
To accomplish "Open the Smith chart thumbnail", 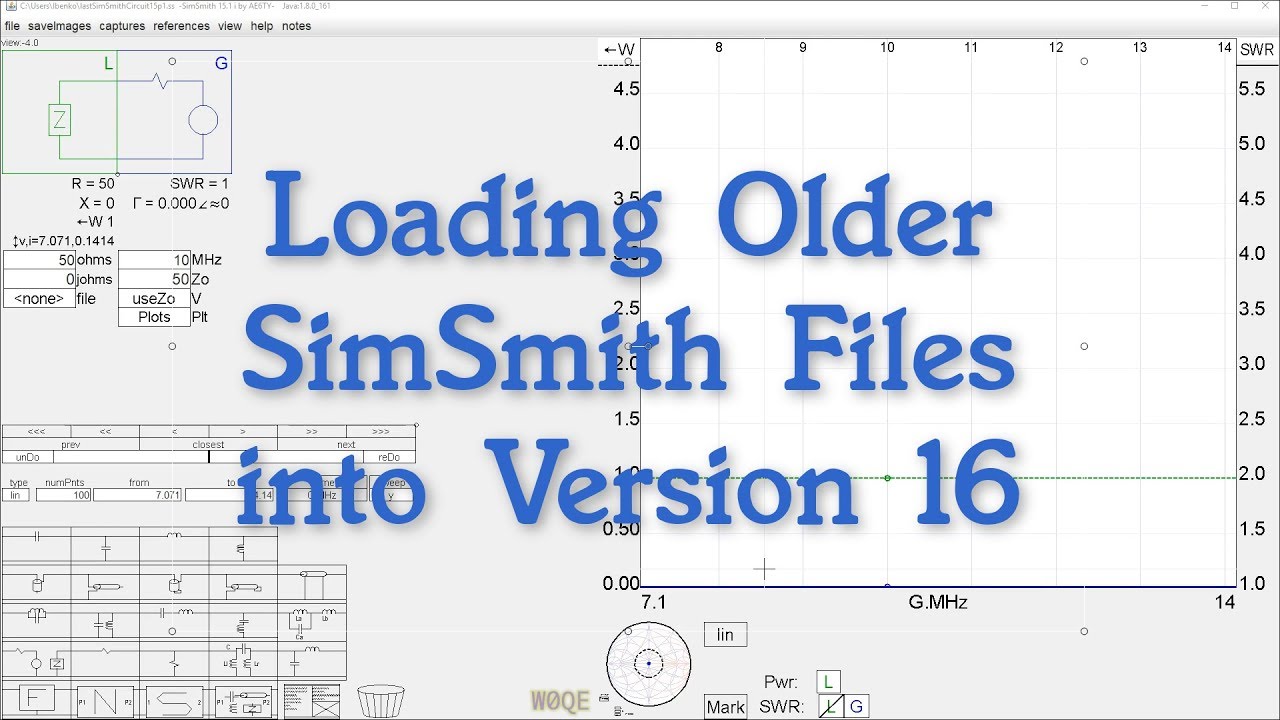I will [x=648, y=663].
